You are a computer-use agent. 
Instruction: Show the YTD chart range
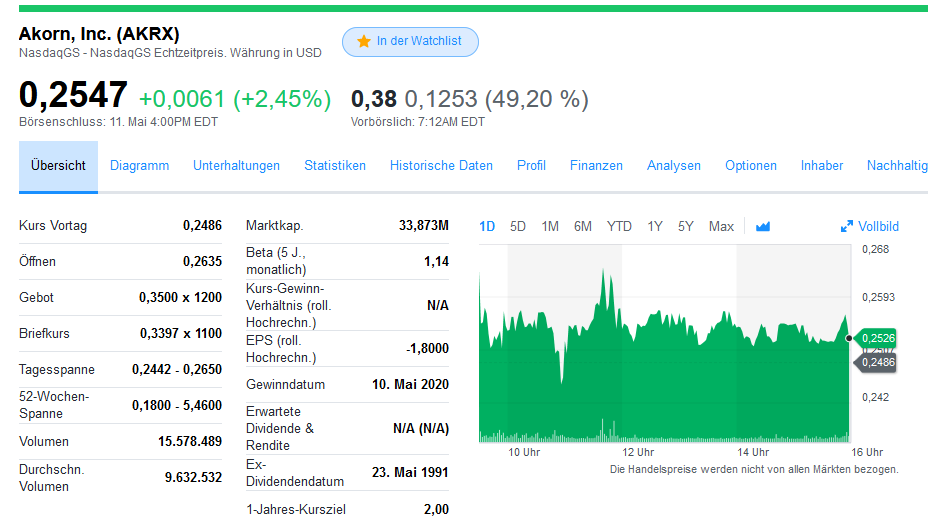pos(619,227)
